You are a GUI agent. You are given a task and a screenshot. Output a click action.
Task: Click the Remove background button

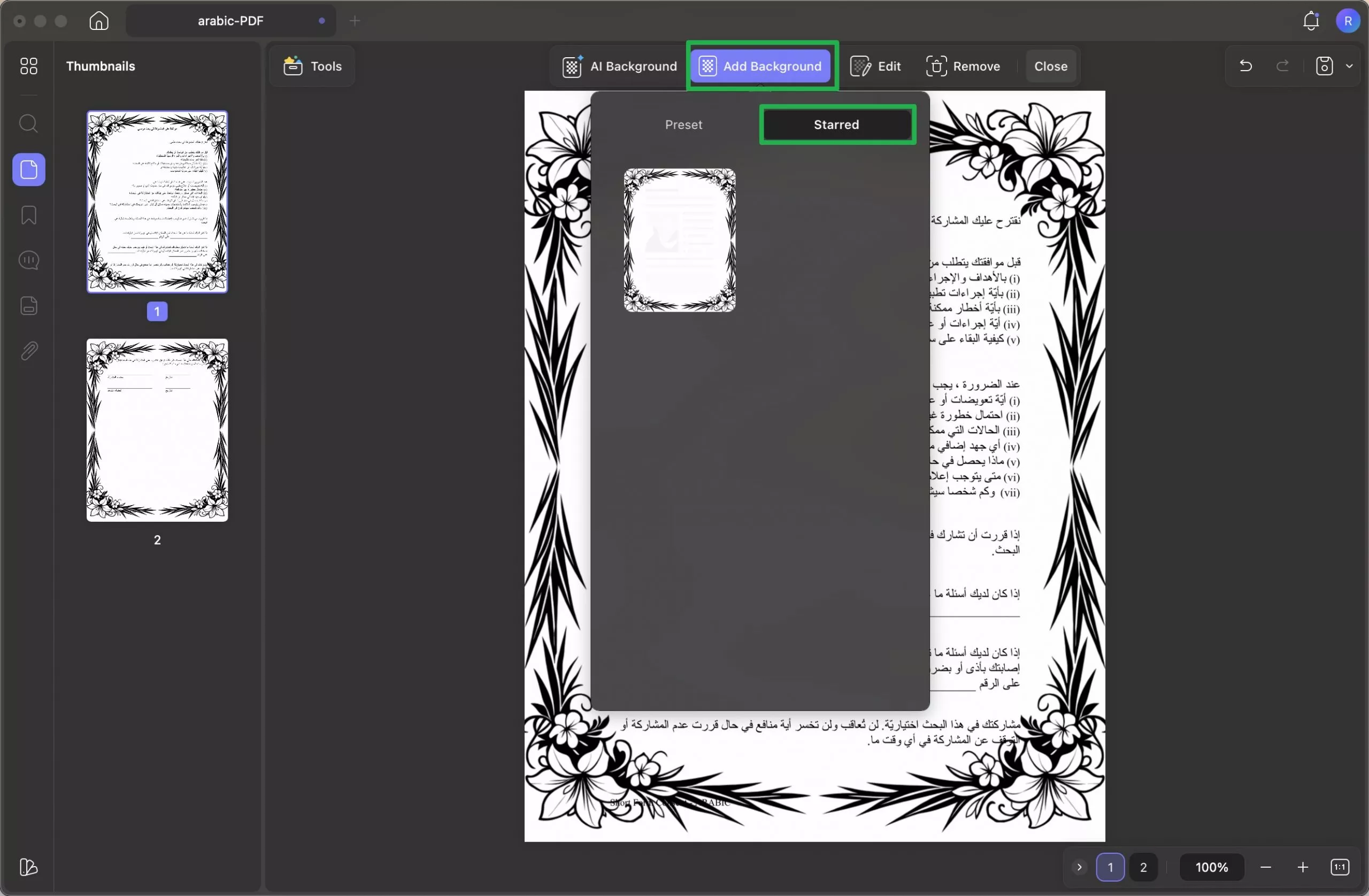point(964,66)
